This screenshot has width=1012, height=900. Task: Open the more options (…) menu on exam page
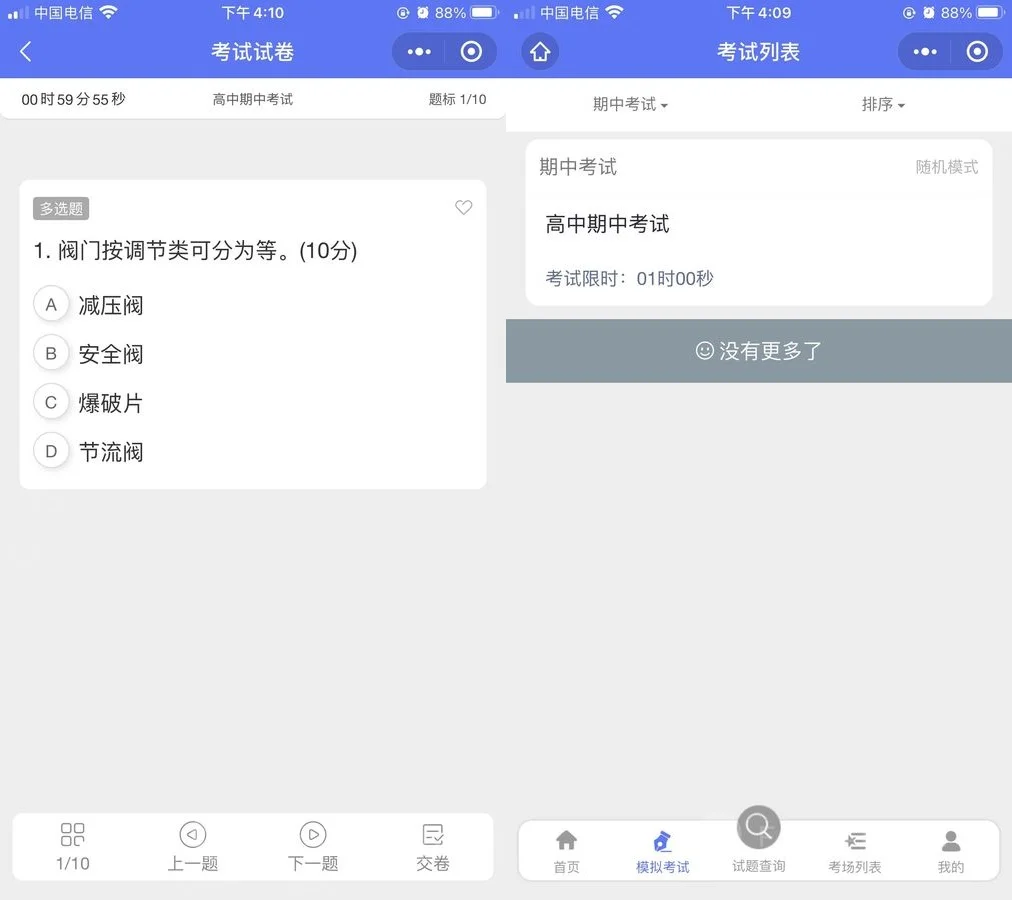(419, 51)
